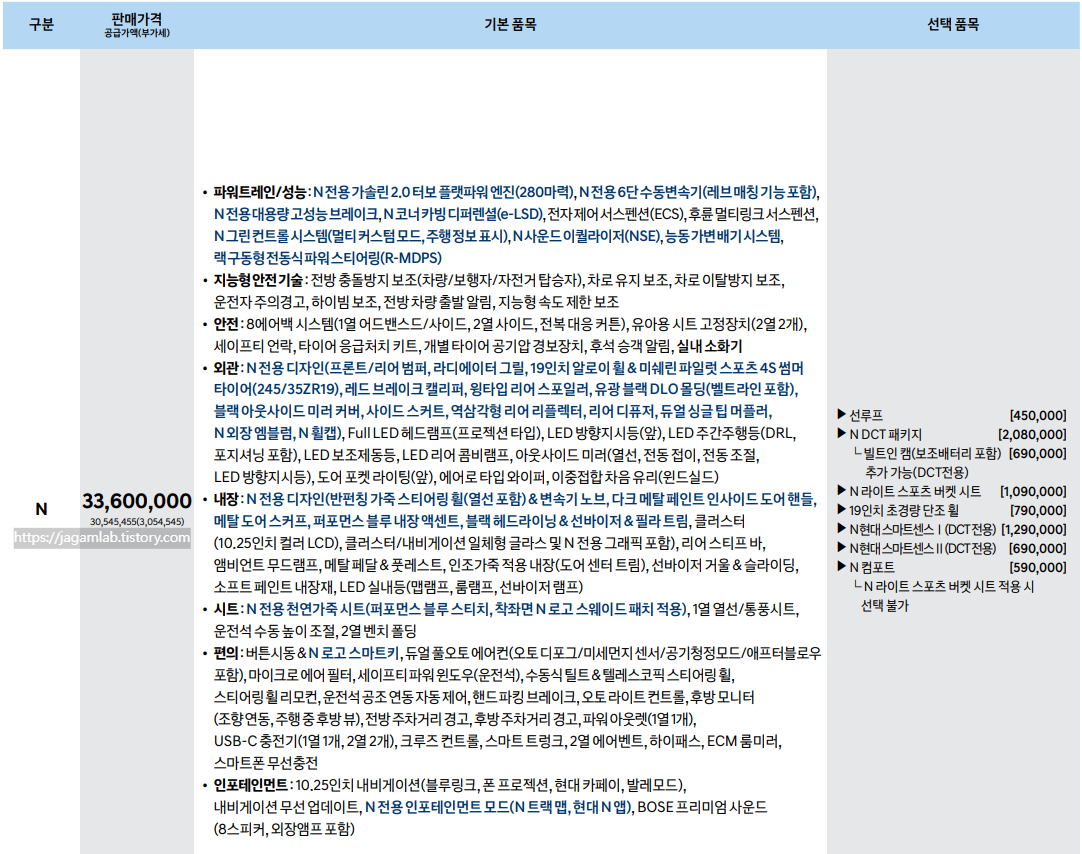
Task: Click the bucket seat price [1,090,000]
Action: click(1033, 491)
